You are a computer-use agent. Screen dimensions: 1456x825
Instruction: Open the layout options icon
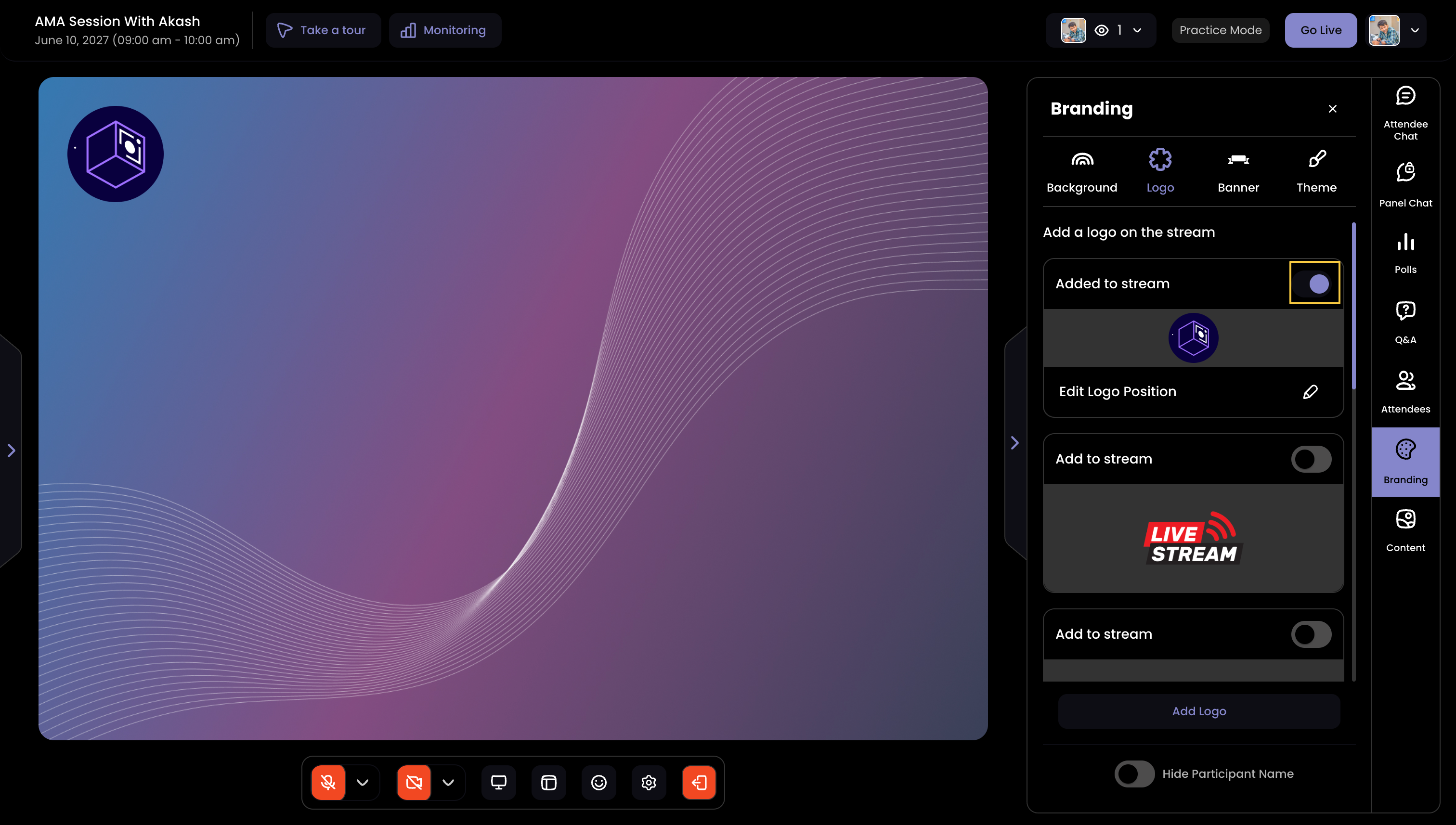(x=548, y=783)
